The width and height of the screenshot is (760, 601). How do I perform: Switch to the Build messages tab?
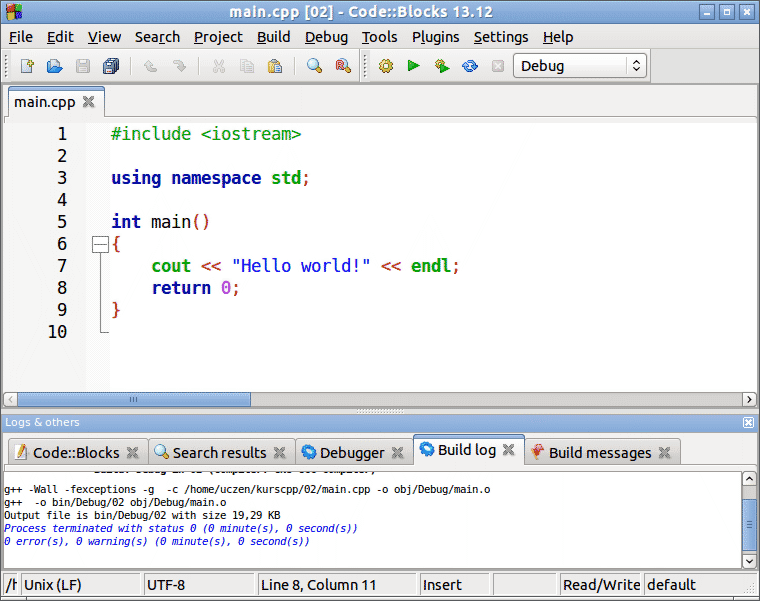(x=599, y=453)
